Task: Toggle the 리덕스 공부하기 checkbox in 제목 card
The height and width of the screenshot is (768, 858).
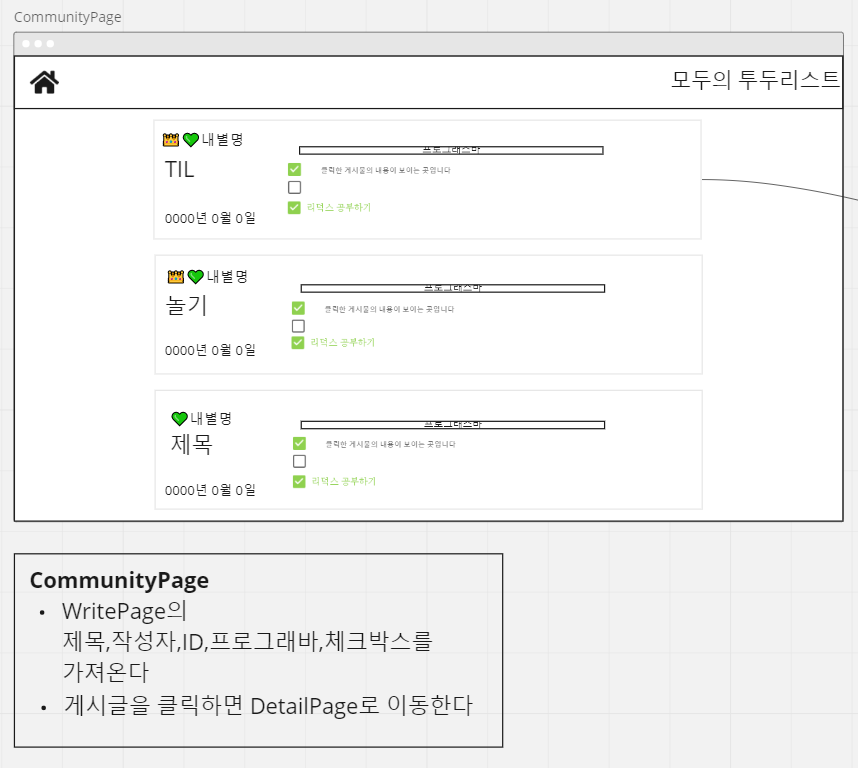Action: [299, 481]
